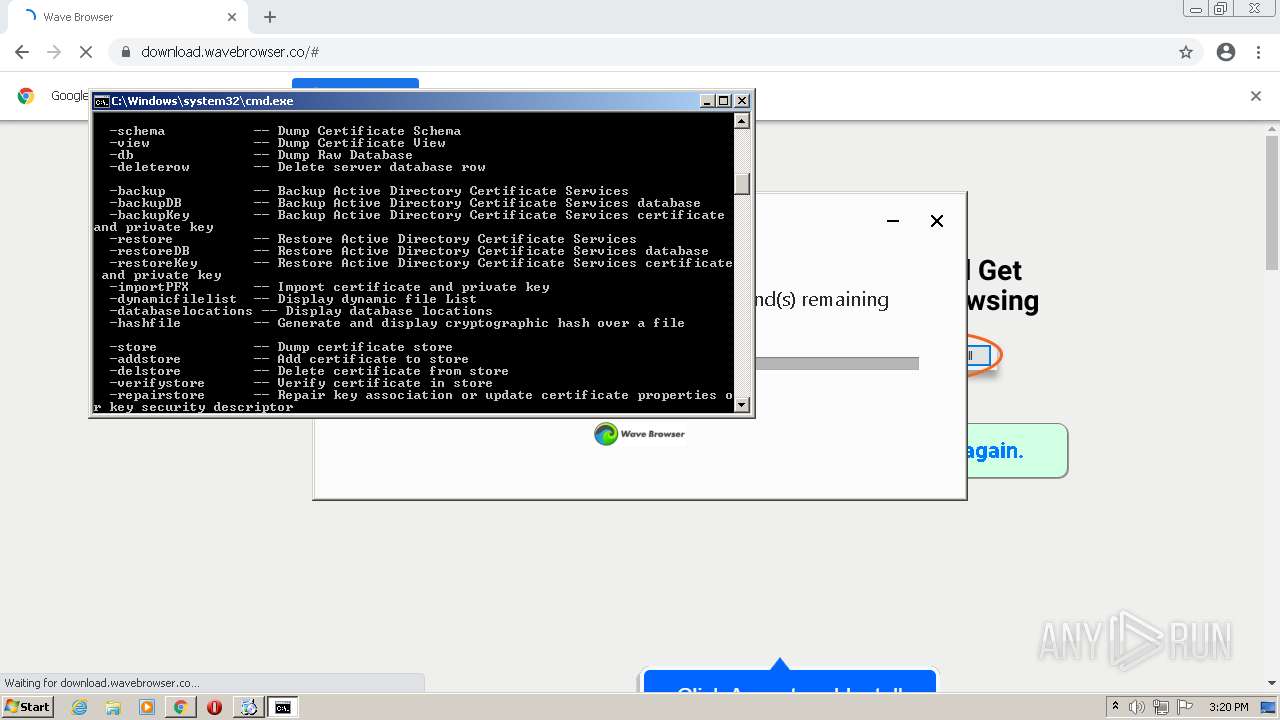Viewport: 1280px width, 720px height.
Task: Open the cmd.exe window system menu icon
Action: [x=101, y=101]
